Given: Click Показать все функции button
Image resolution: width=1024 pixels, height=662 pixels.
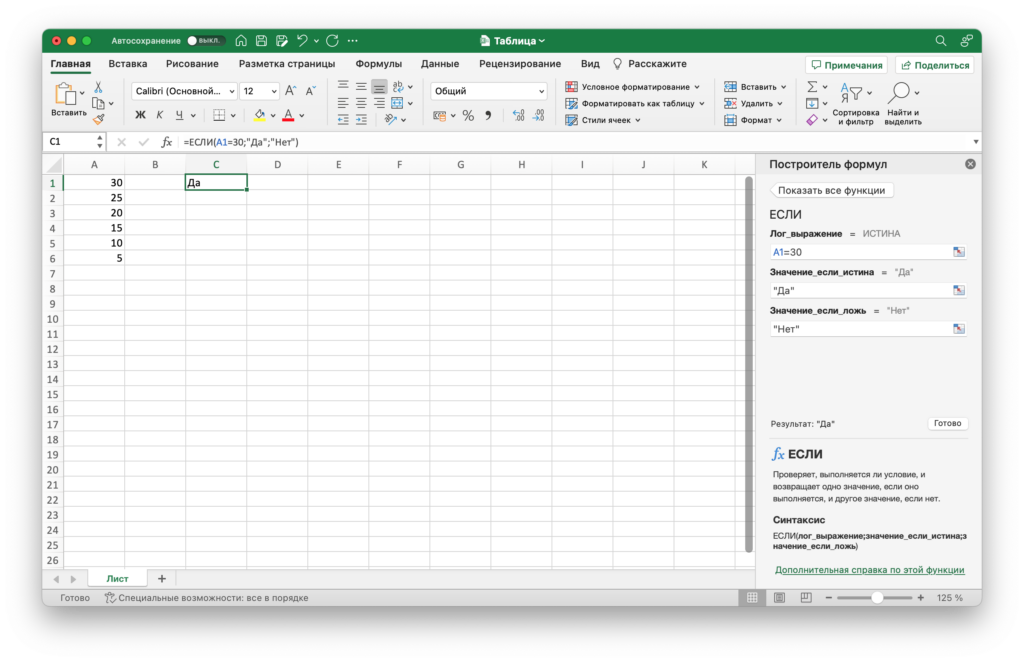Looking at the screenshot, I should (x=831, y=190).
